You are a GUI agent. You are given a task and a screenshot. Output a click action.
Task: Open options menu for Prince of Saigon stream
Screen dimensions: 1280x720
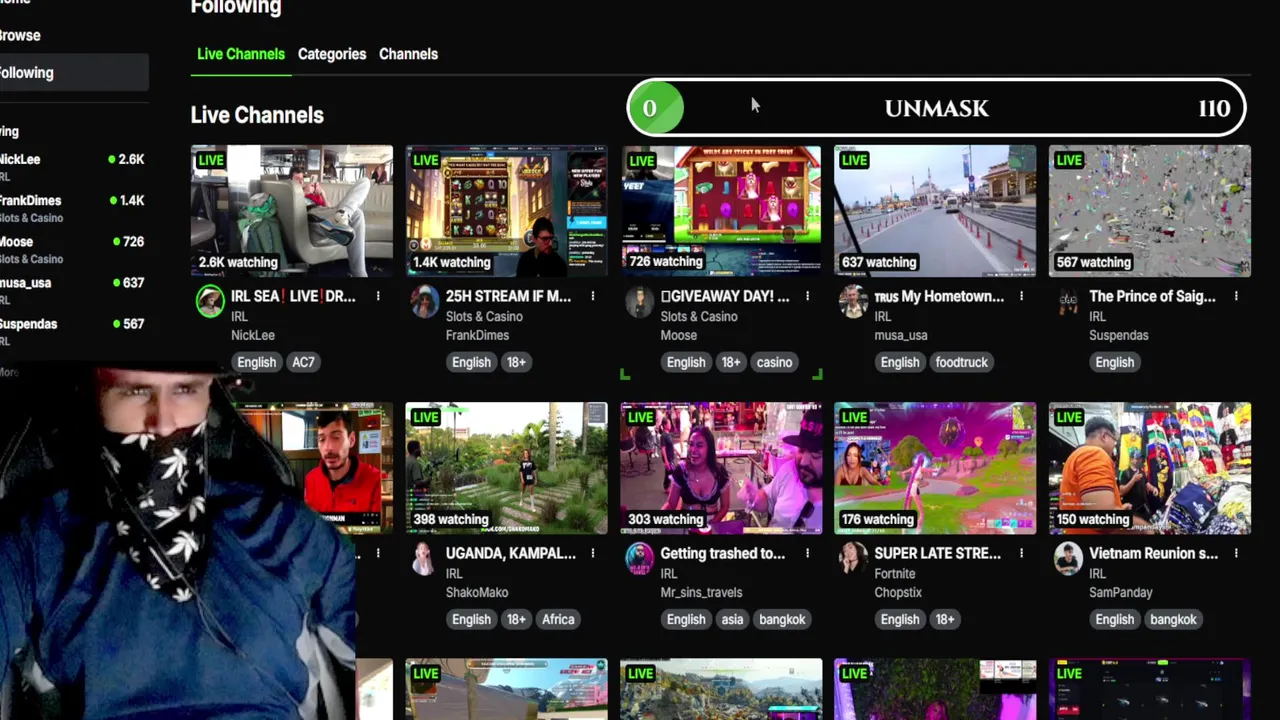(1236, 296)
